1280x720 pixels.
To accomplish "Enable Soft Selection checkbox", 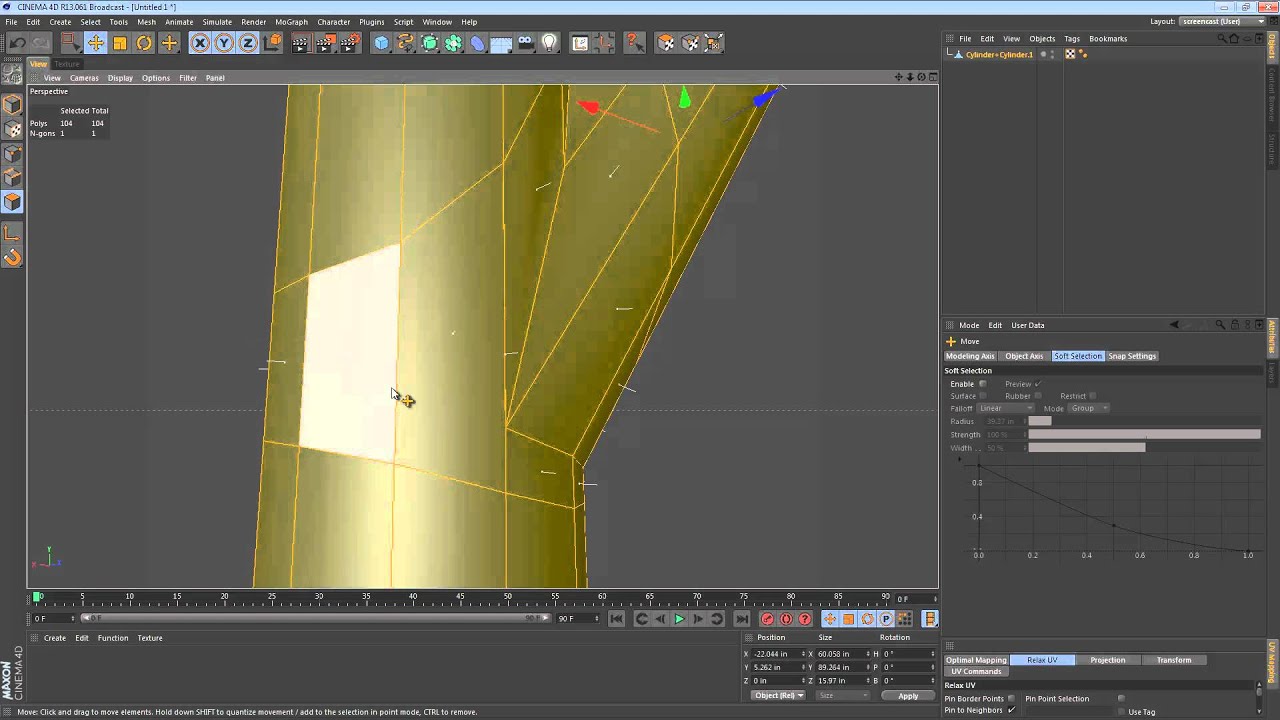I will [x=982, y=384].
